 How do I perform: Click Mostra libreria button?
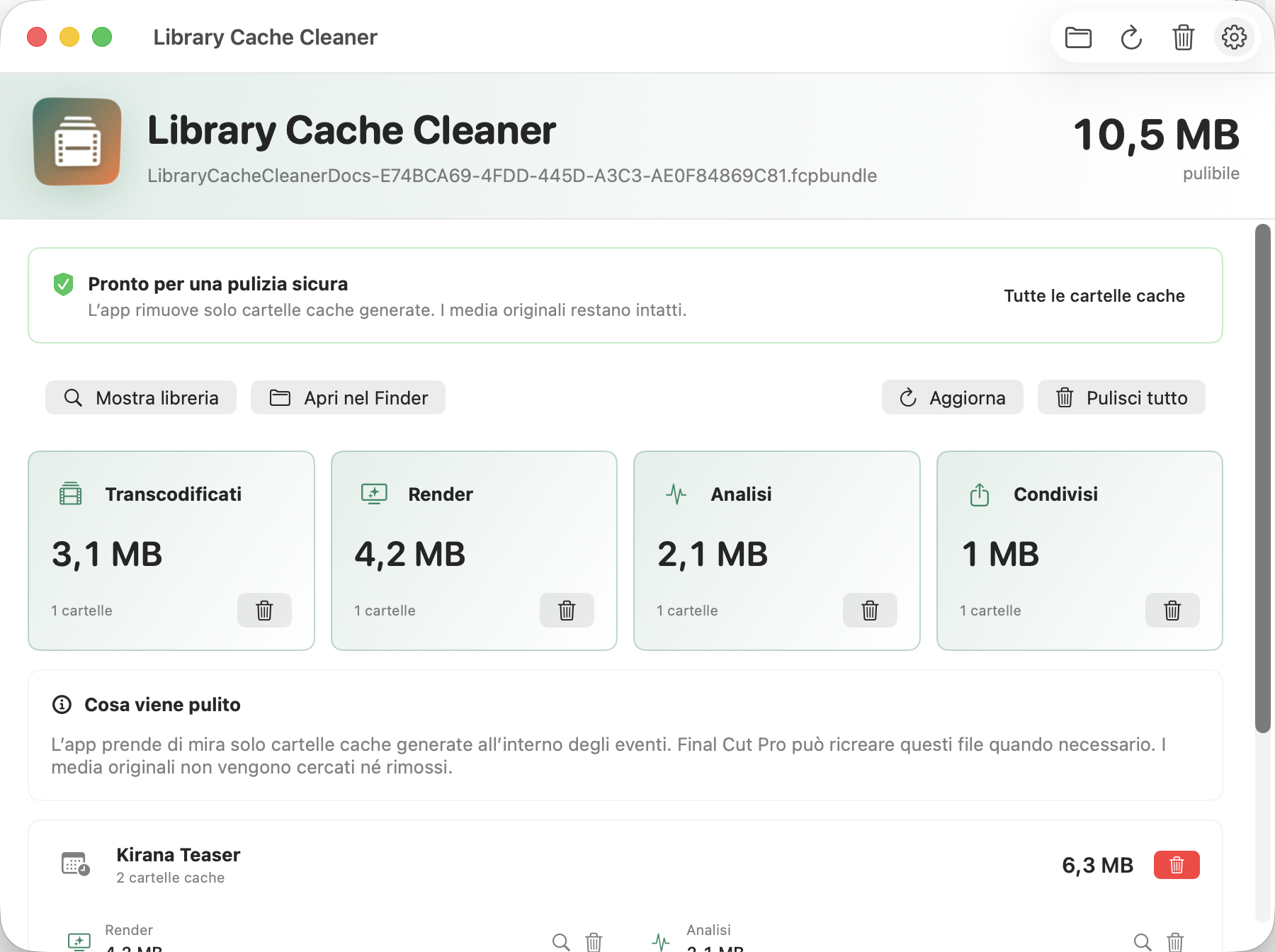[x=141, y=397]
